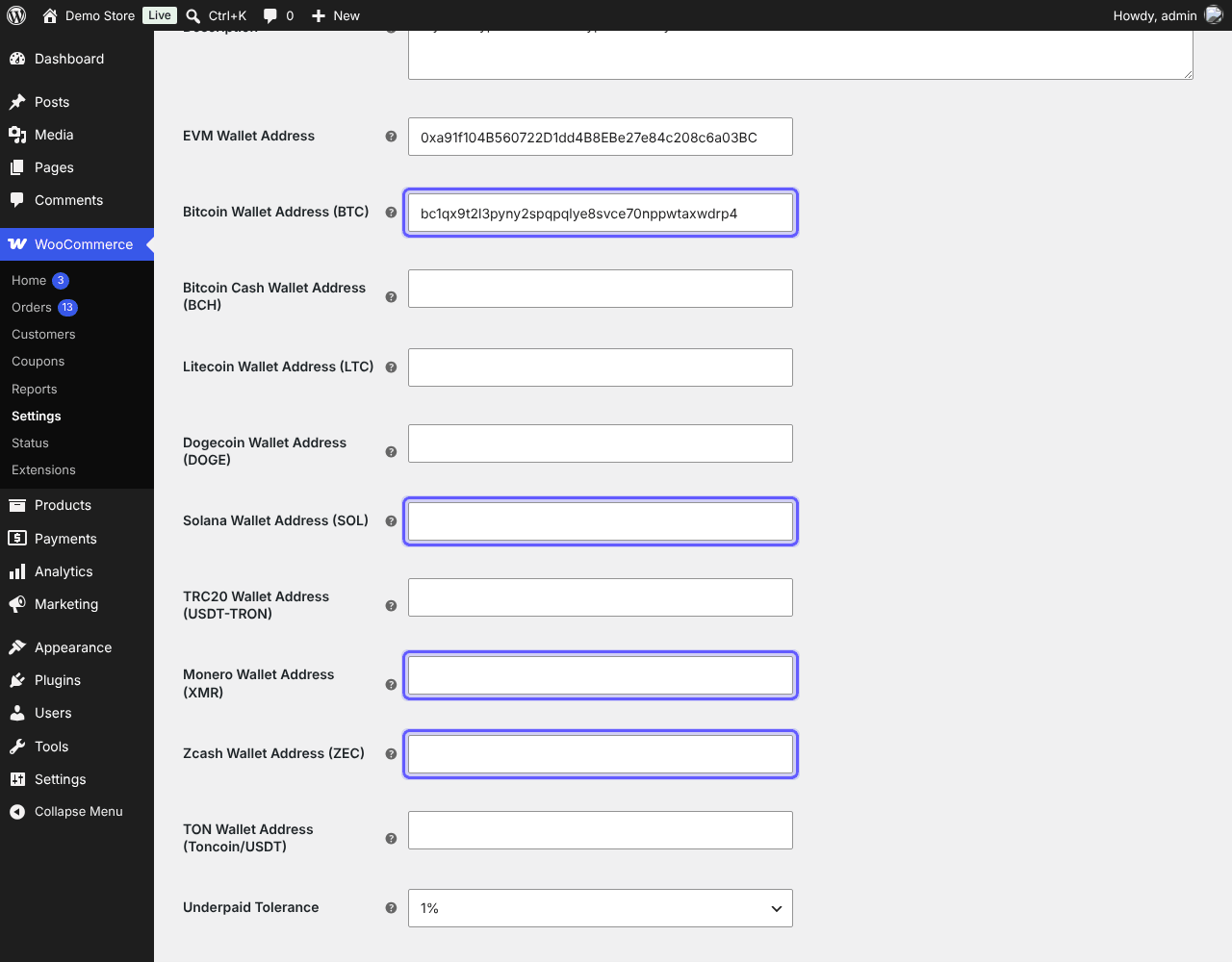Go to WooCommerce Customers
Screen dimensions: 1232x962
tap(43, 335)
